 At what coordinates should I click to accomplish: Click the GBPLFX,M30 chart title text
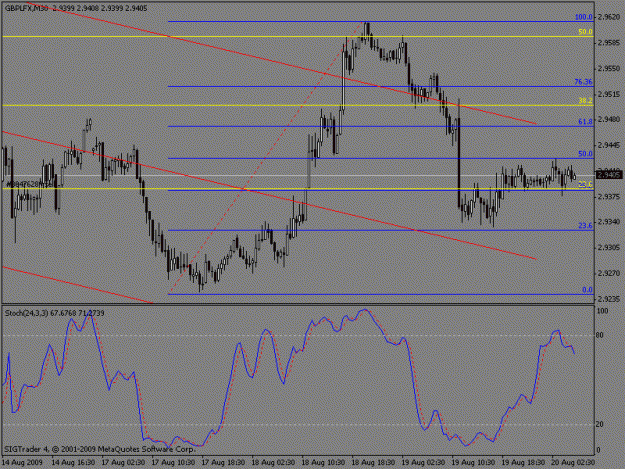(x=27, y=8)
